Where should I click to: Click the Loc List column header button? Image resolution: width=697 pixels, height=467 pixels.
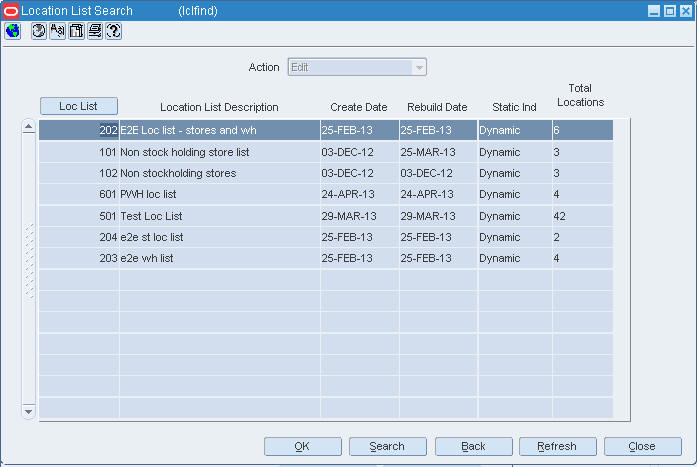click(79, 106)
